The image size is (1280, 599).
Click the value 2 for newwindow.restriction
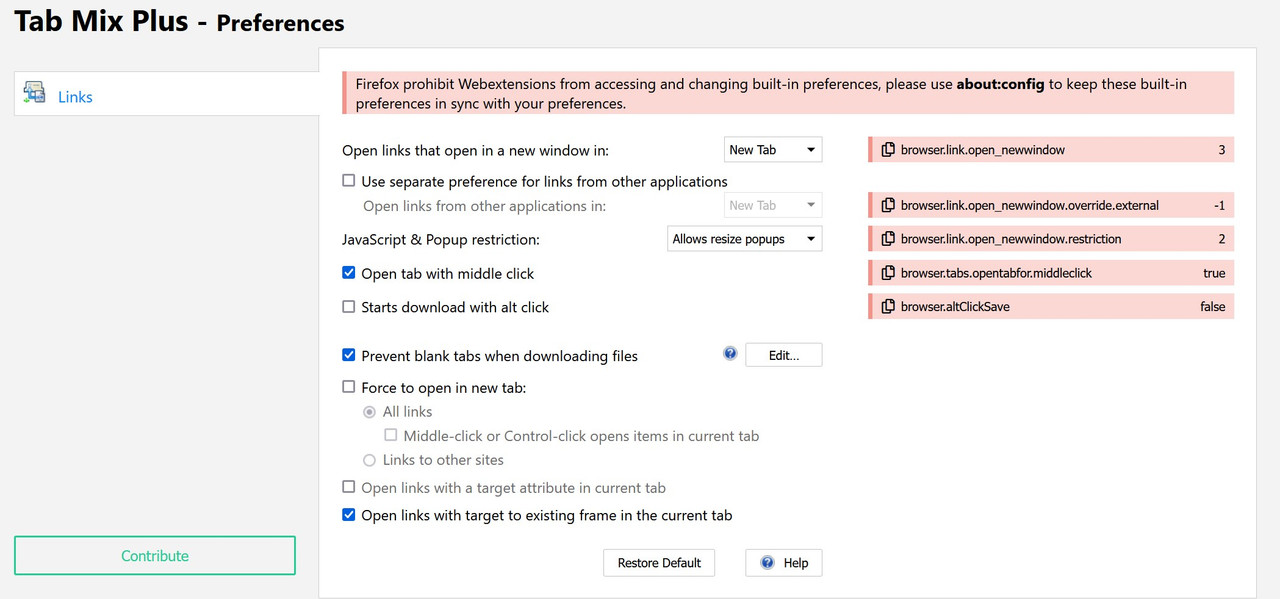click(x=1221, y=239)
